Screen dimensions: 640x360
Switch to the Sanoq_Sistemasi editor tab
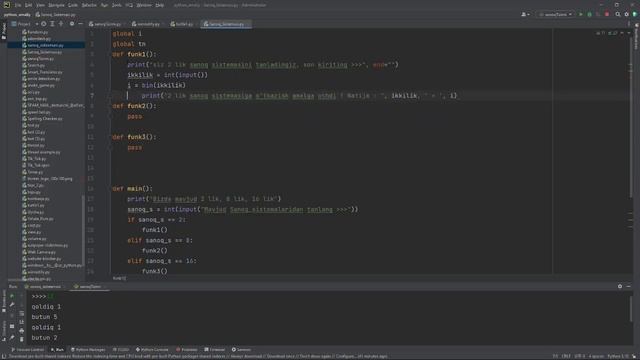pos(226,24)
